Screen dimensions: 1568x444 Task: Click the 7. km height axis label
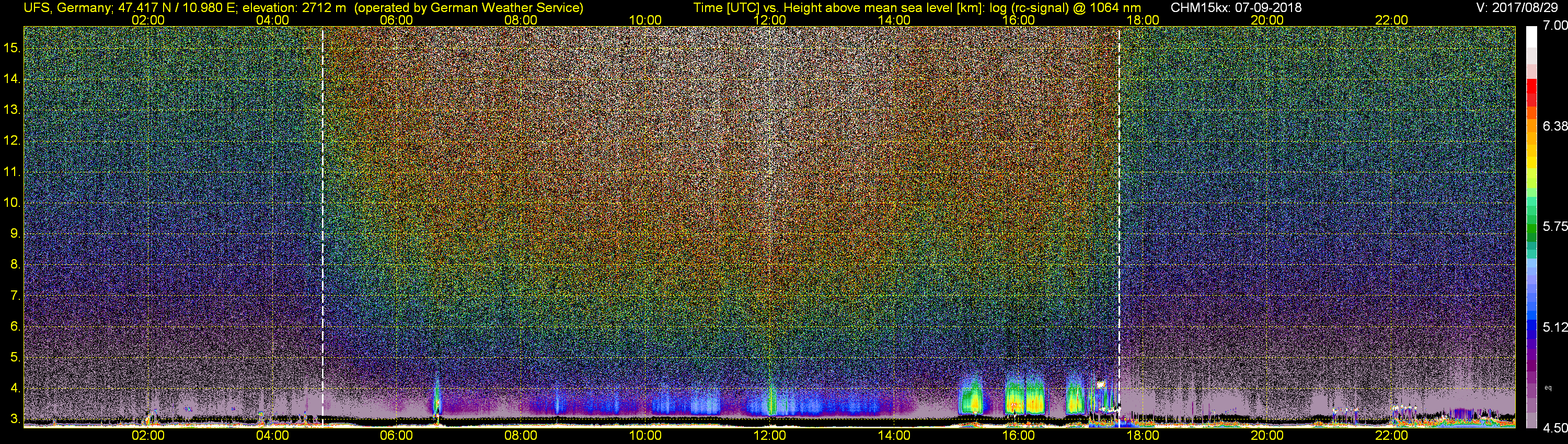click(x=15, y=296)
